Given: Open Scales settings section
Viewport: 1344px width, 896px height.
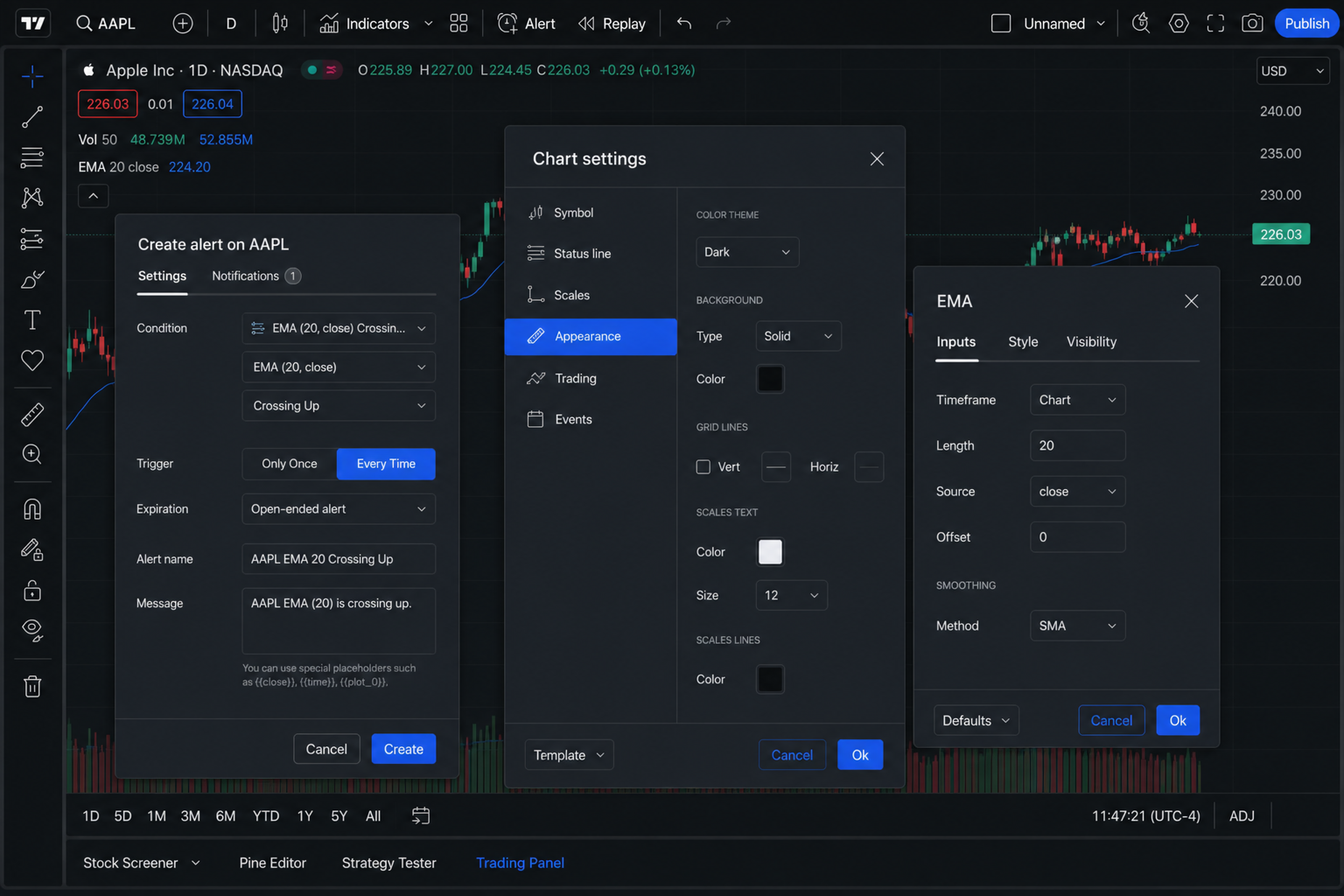Looking at the screenshot, I should [591, 295].
